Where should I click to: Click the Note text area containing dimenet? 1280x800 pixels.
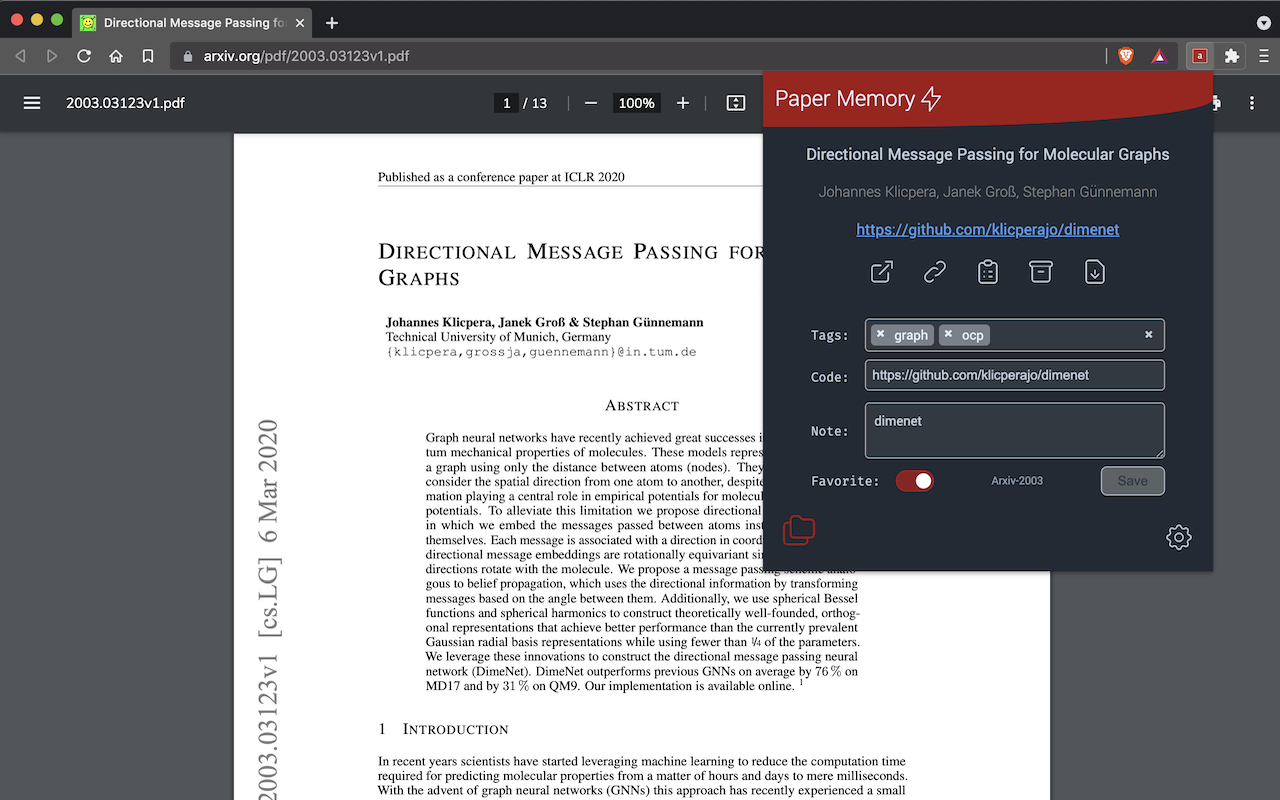(1015, 431)
